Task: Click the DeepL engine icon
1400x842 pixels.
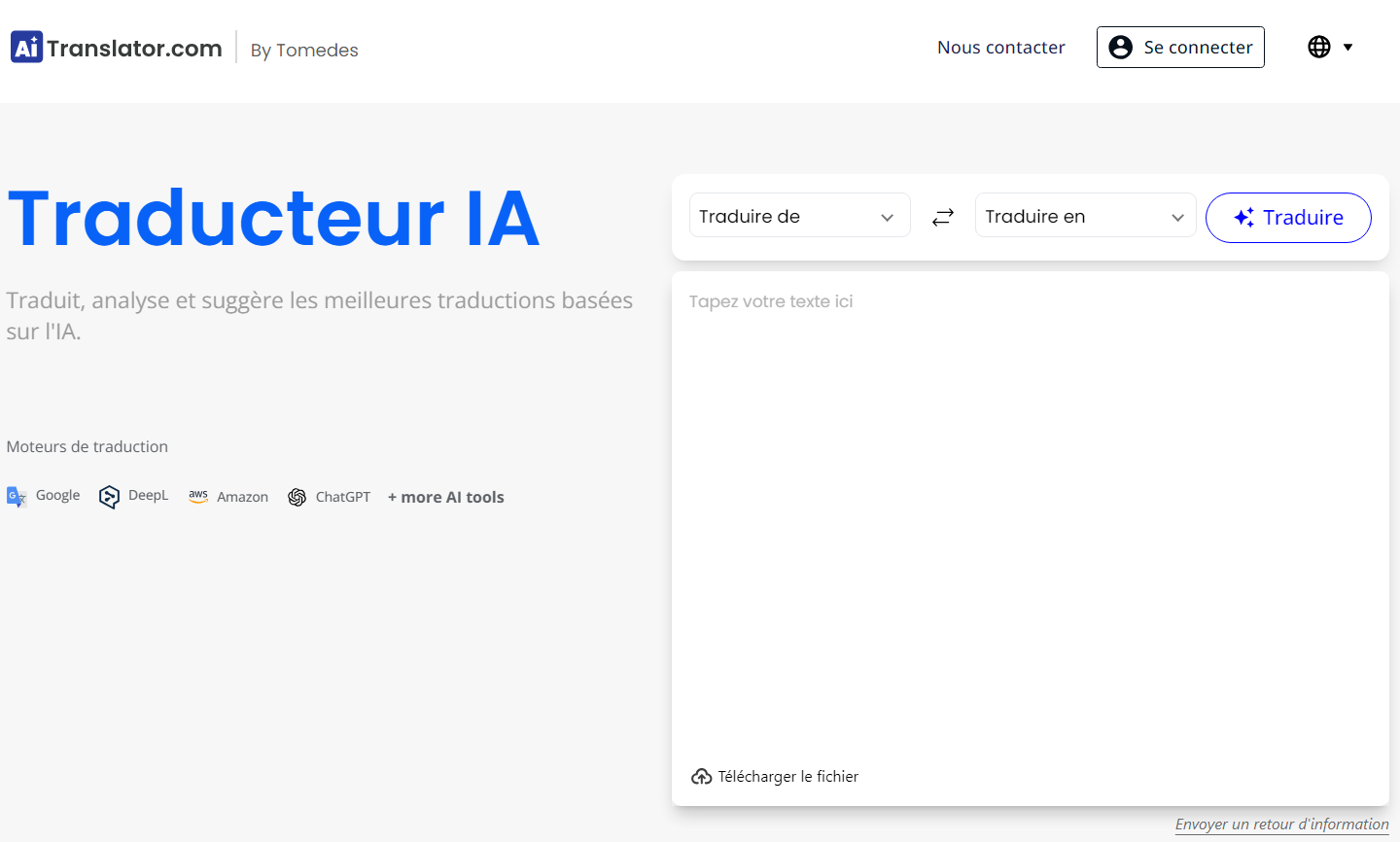Action: [109, 497]
